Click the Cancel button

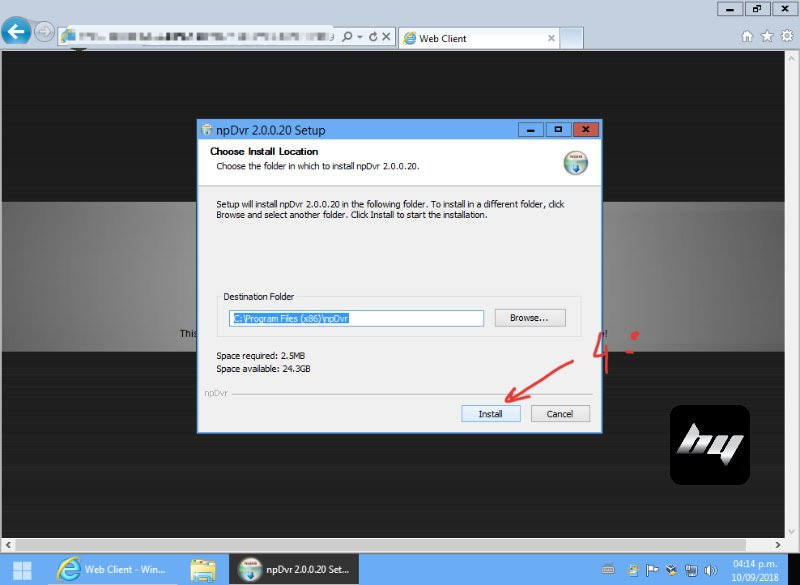[560, 414]
